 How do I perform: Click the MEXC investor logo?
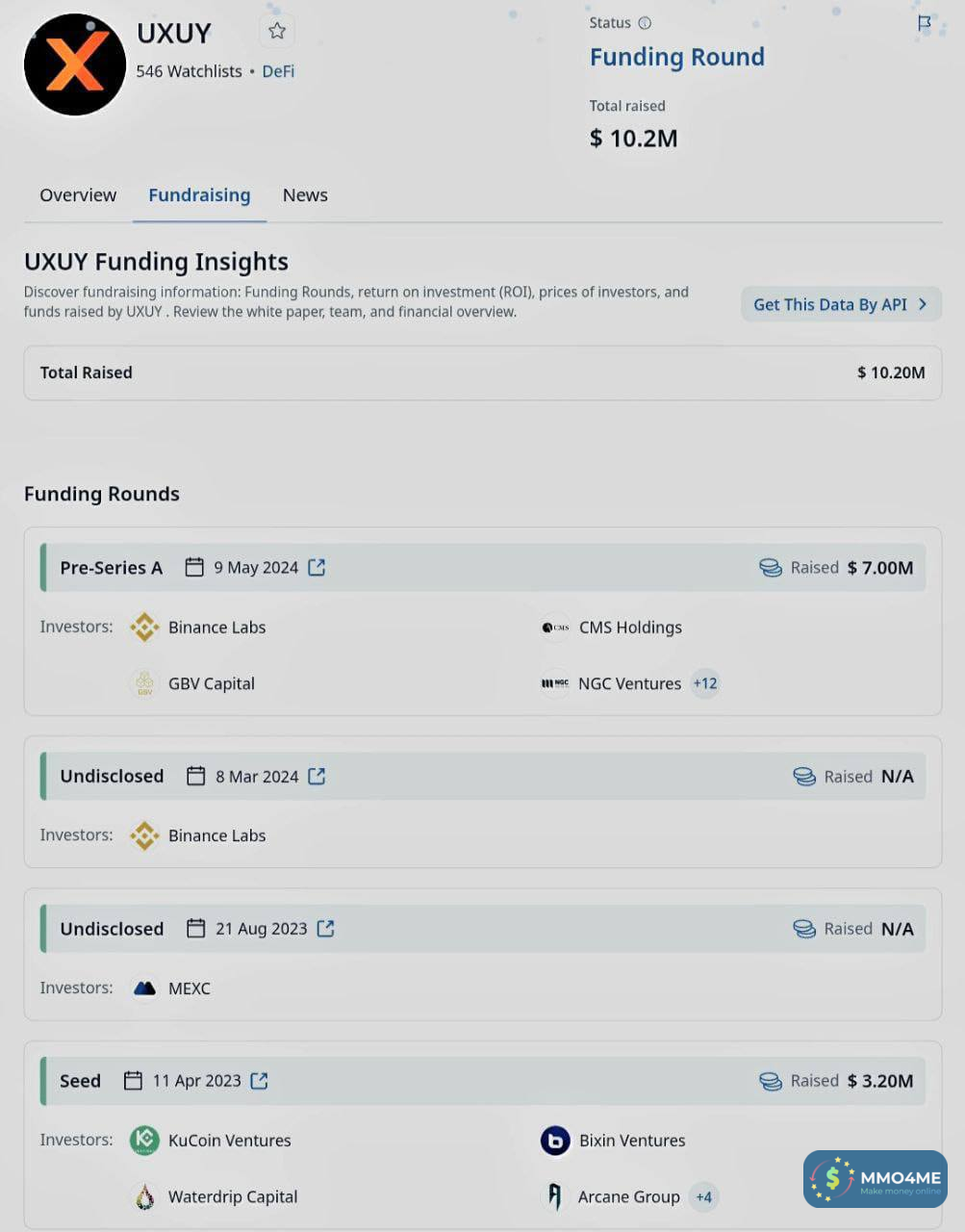point(144,988)
